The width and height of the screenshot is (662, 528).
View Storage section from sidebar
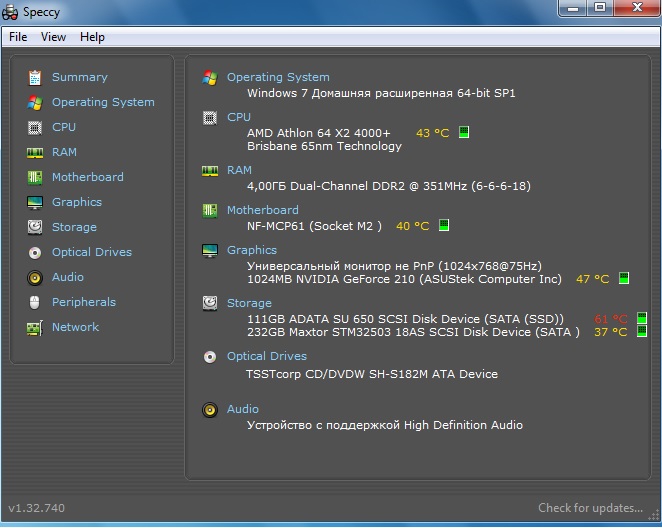[x=74, y=227]
